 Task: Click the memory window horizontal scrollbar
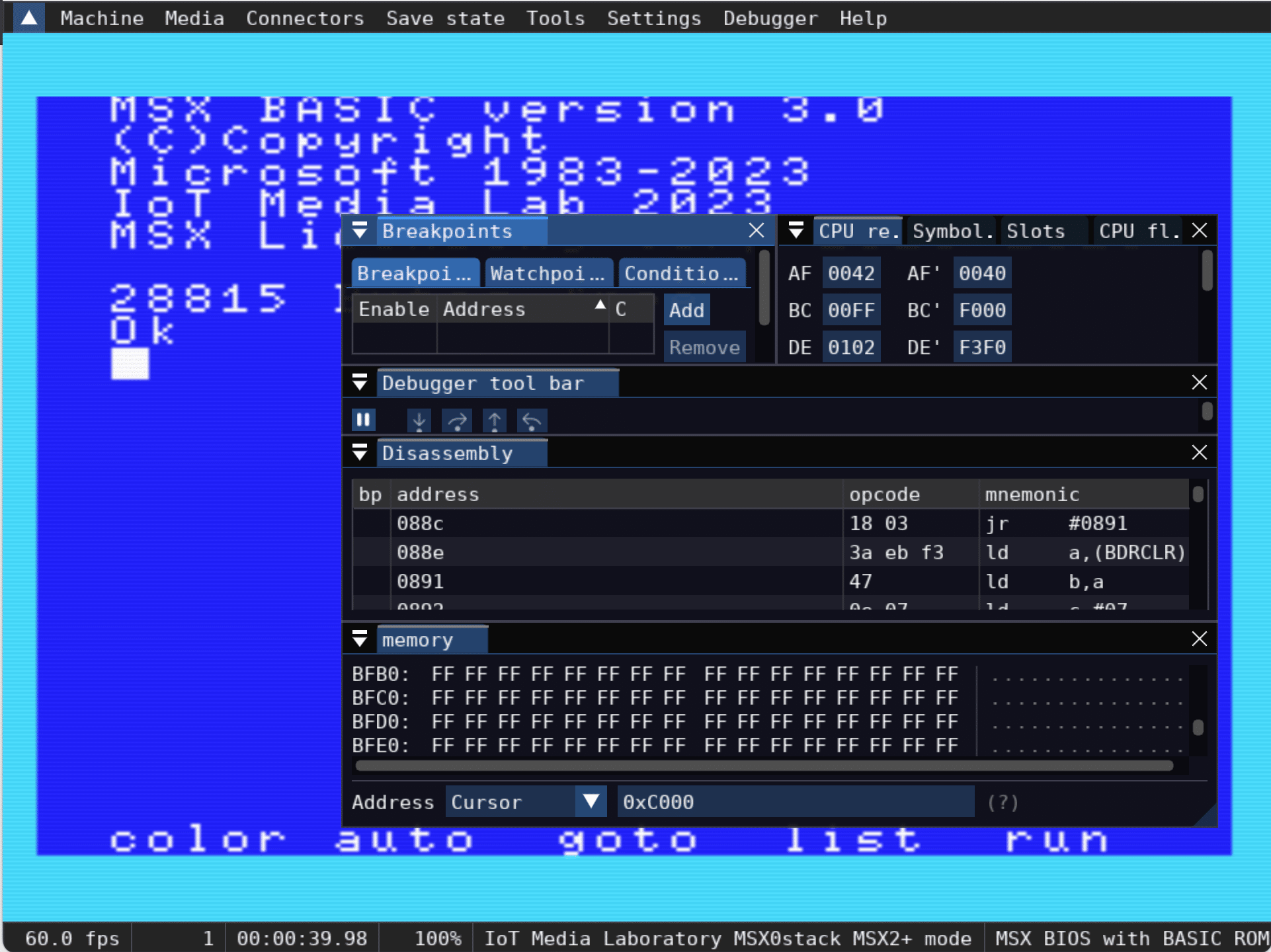(x=764, y=764)
